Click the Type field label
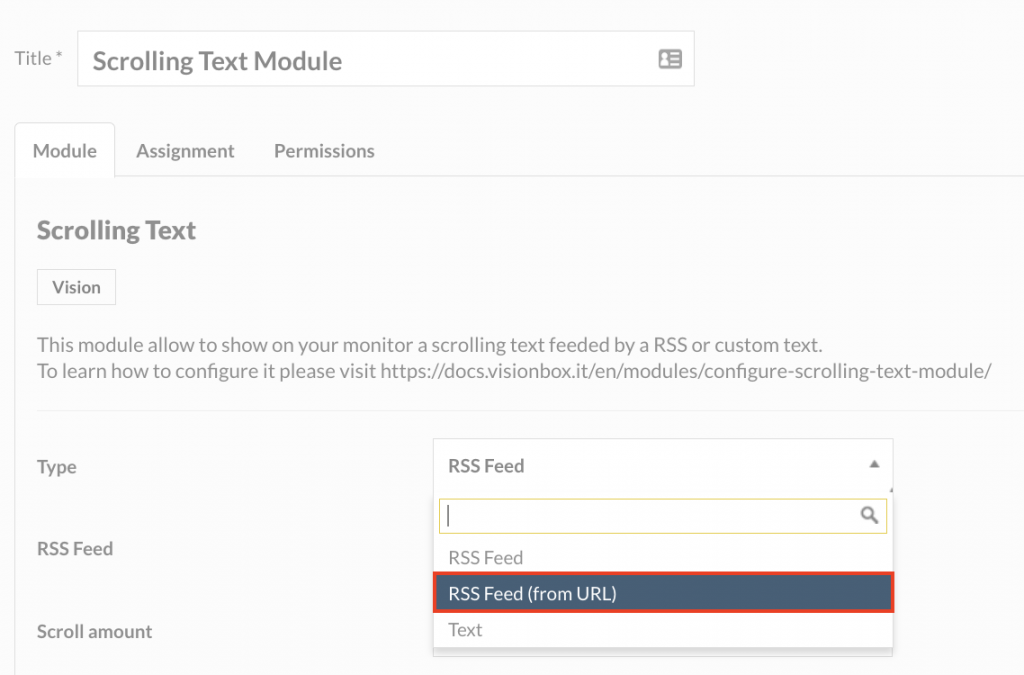Screen dimensions: 1024x675 (x=57, y=467)
